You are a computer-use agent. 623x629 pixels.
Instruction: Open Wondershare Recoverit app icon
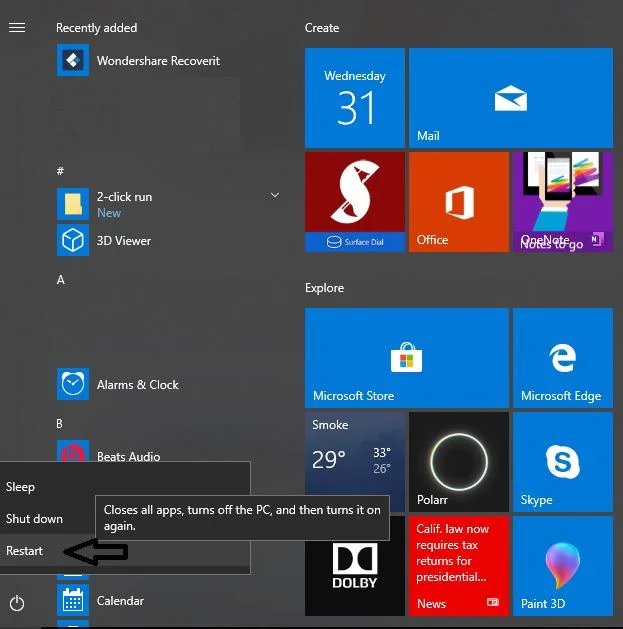pyautogui.click(x=73, y=60)
